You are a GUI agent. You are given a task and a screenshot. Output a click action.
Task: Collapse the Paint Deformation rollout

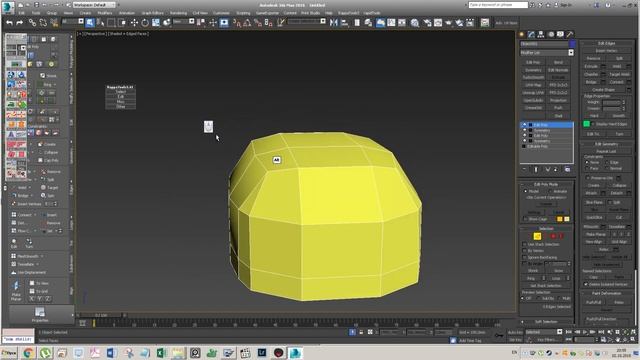[606, 293]
